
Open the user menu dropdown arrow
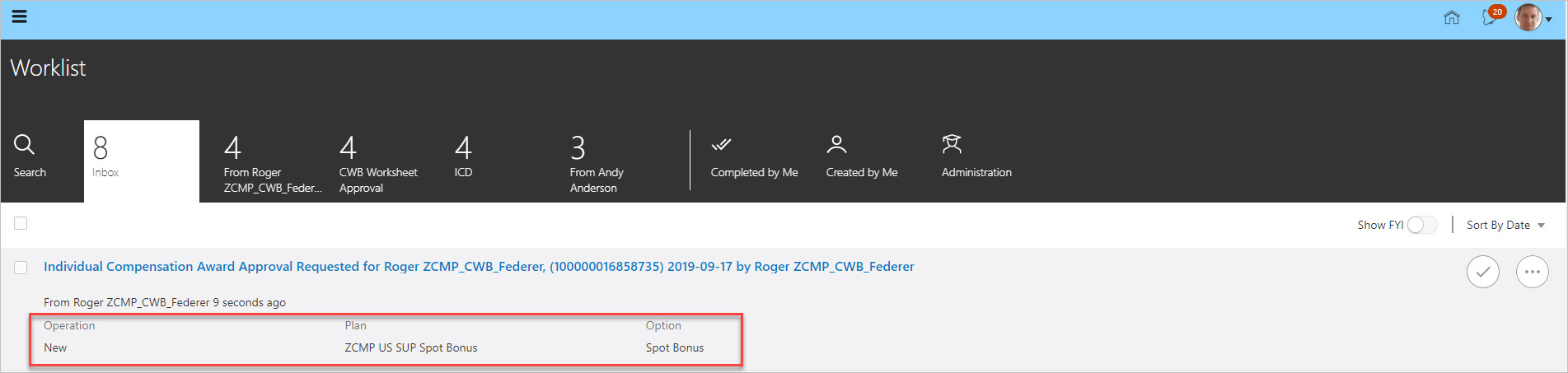pyautogui.click(x=1549, y=20)
